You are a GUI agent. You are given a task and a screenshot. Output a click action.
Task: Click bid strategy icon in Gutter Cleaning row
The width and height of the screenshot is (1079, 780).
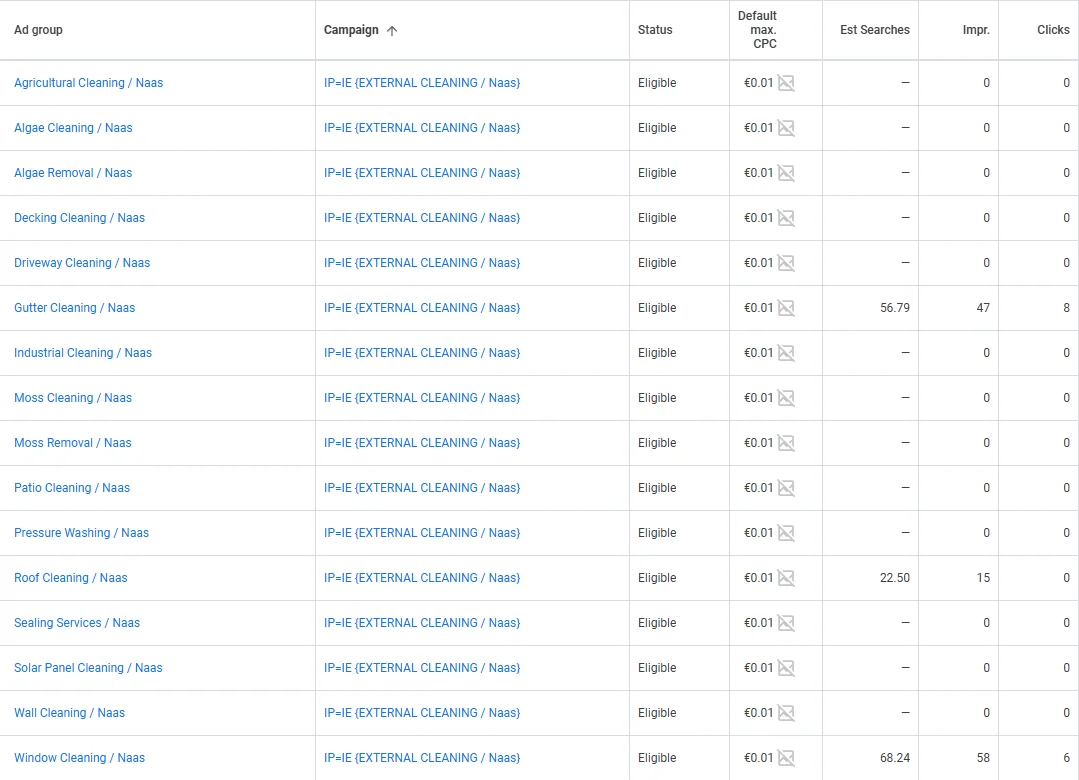click(786, 308)
